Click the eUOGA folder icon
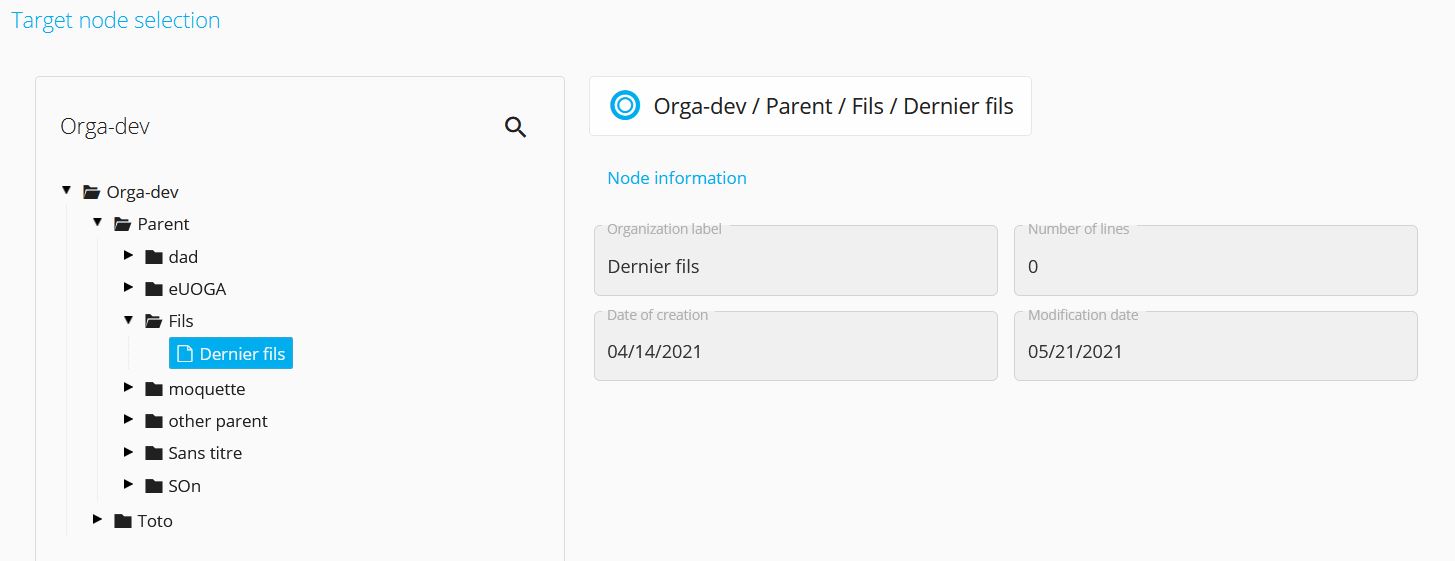 153,289
